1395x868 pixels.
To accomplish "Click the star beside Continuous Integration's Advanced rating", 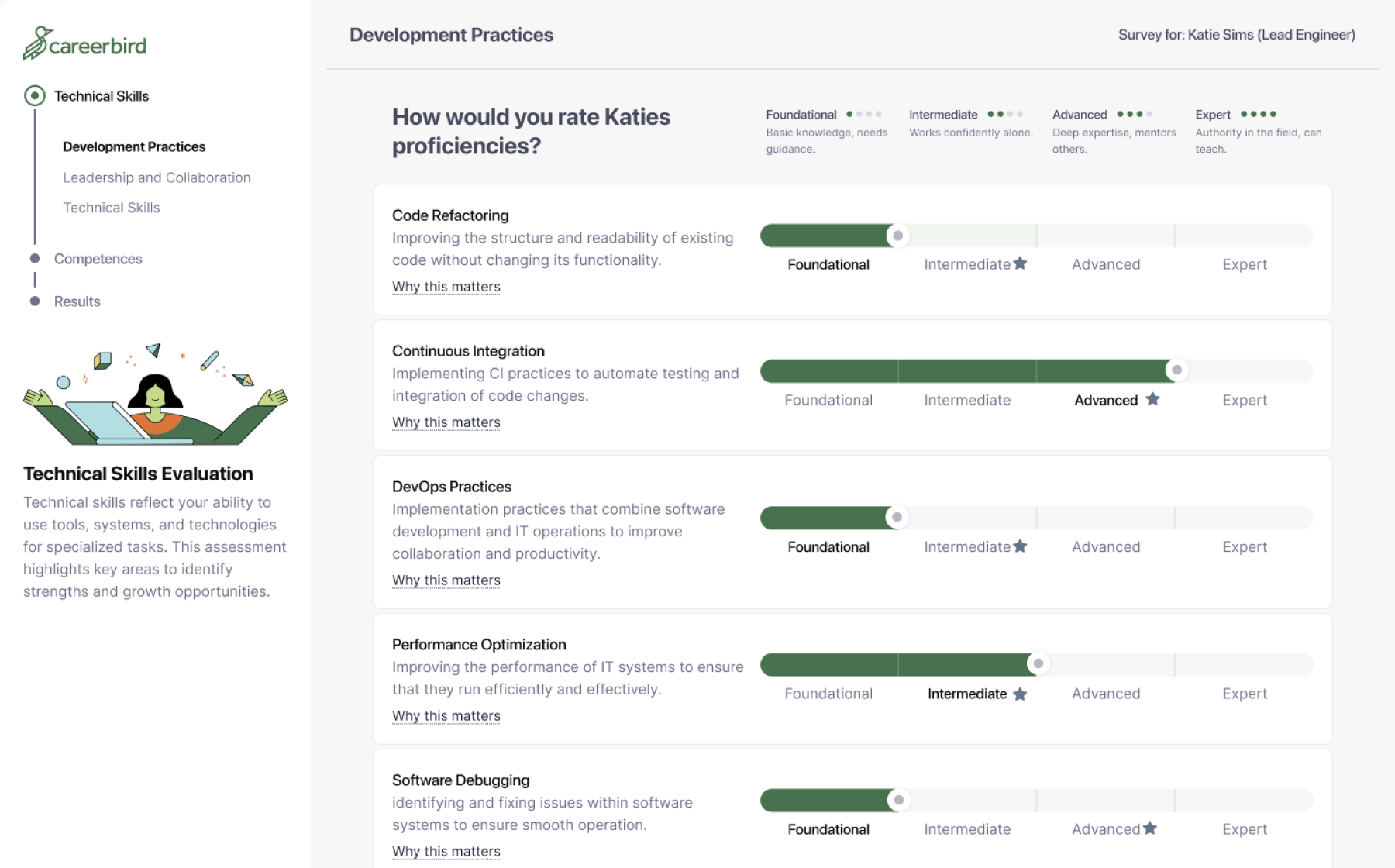I will [1152, 398].
